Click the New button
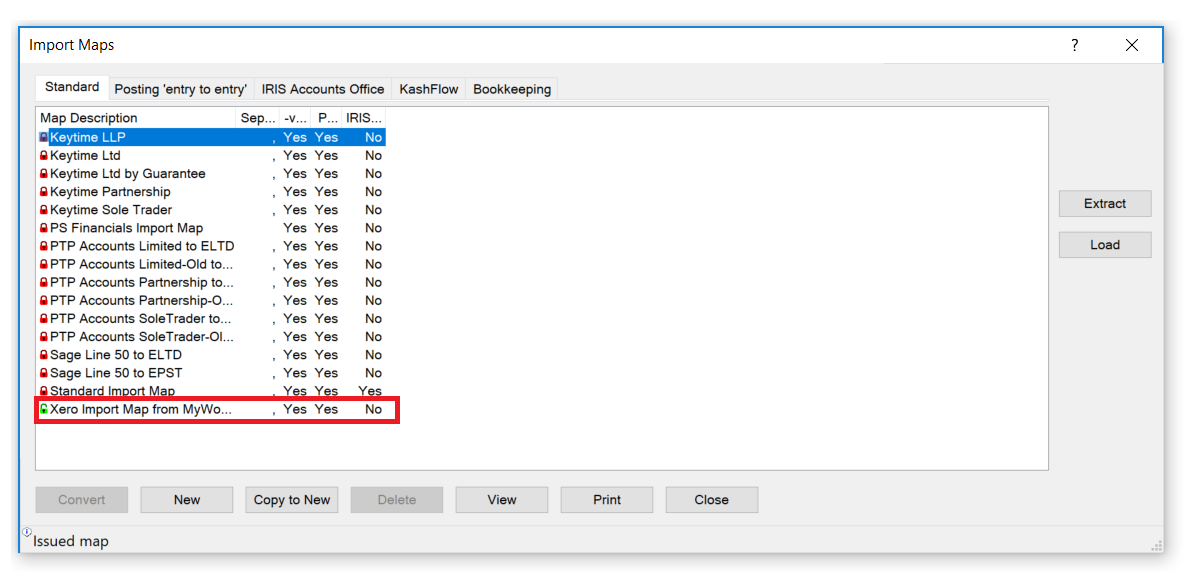This screenshot has width=1196, height=578. (x=187, y=500)
